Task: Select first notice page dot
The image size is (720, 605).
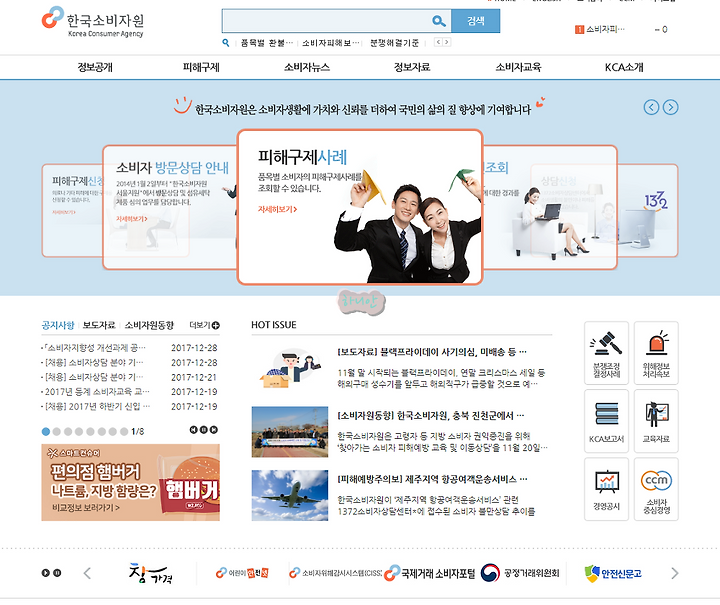Action: (45, 431)
